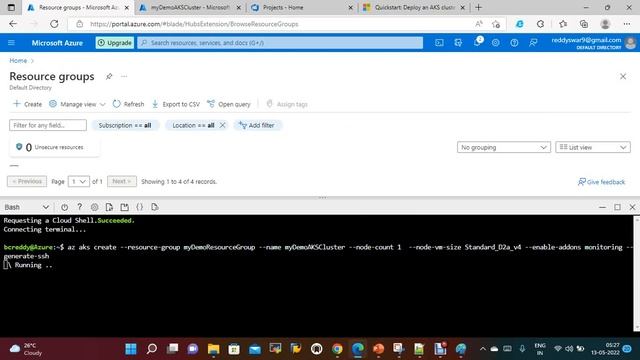Viewport: 640px width, 360px height.
Task: Select Resource groups browser tab
Action: [x=78, y=8]
